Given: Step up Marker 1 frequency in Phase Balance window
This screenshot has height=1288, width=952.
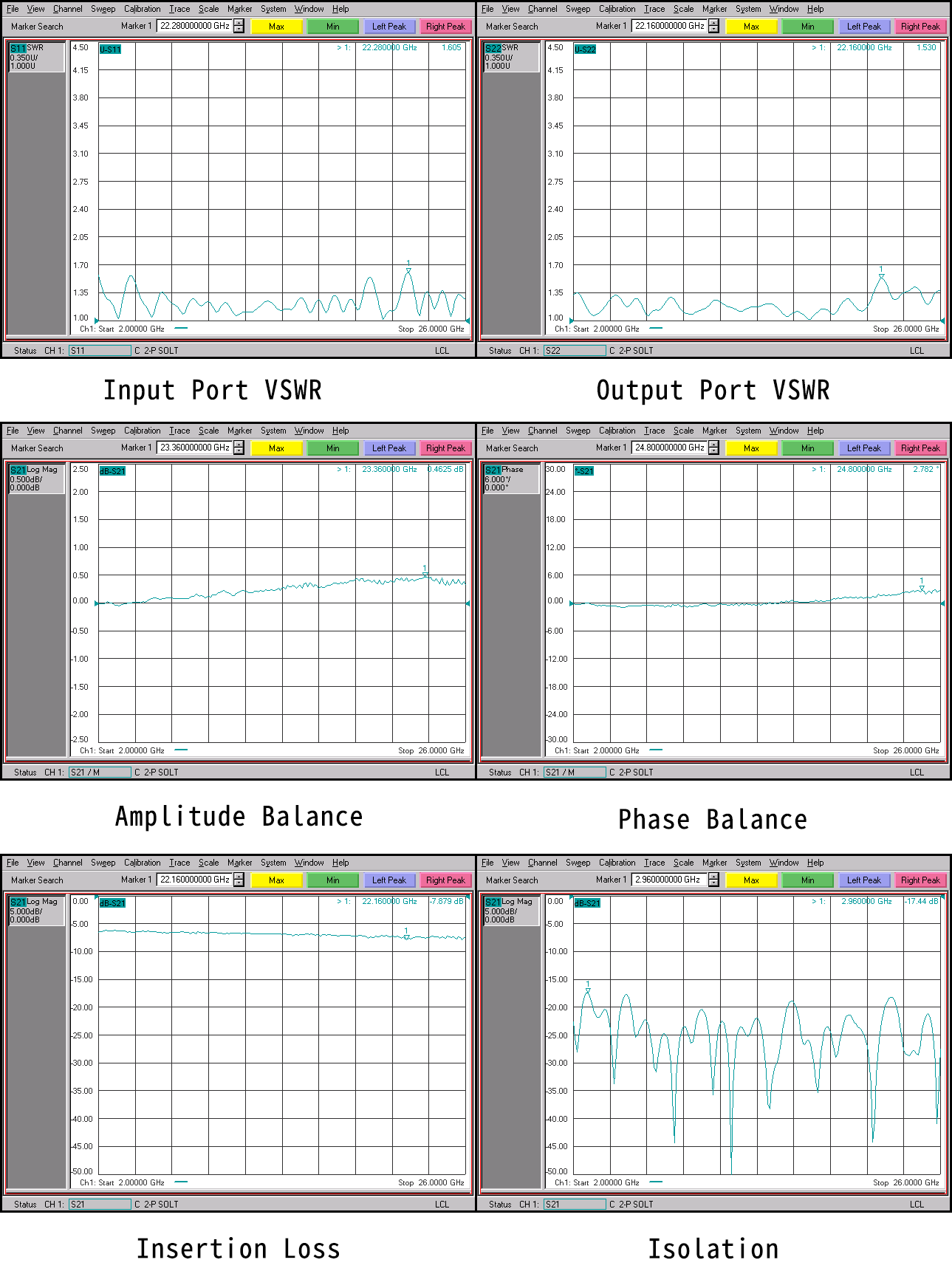Looking at the screenshot, I should click(713, 445).
